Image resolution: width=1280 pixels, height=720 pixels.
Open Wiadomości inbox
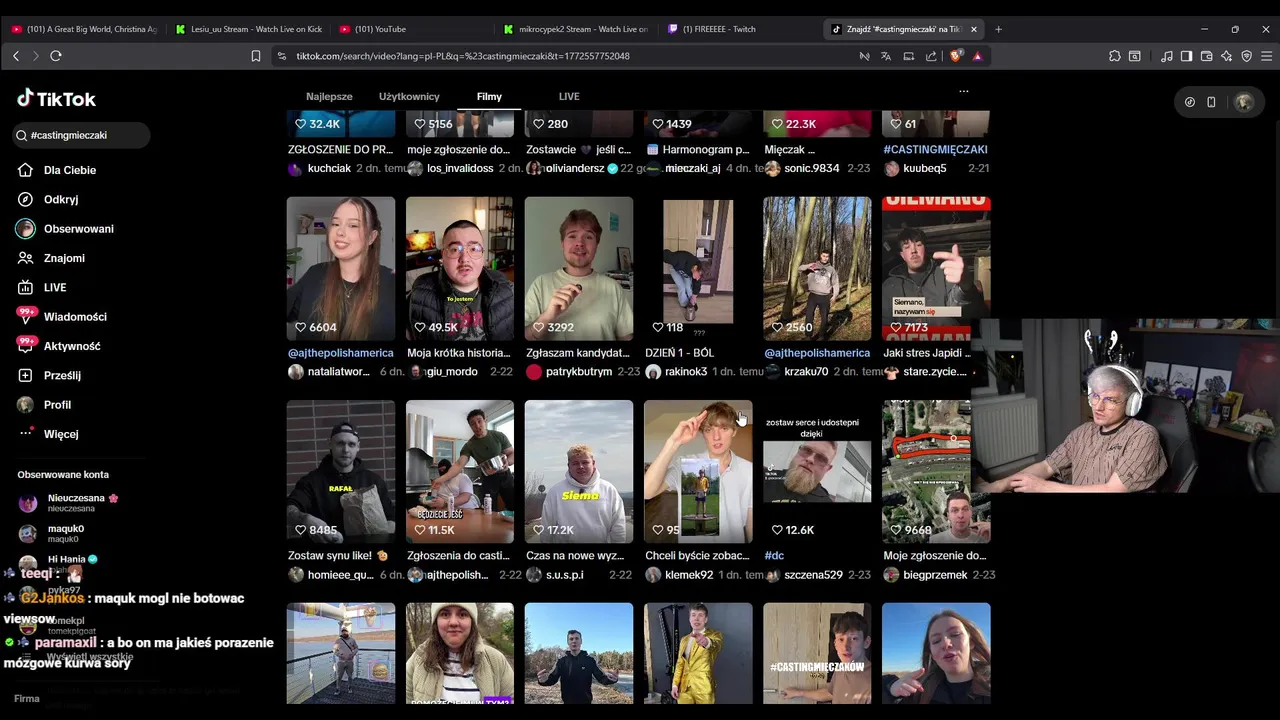62,316
